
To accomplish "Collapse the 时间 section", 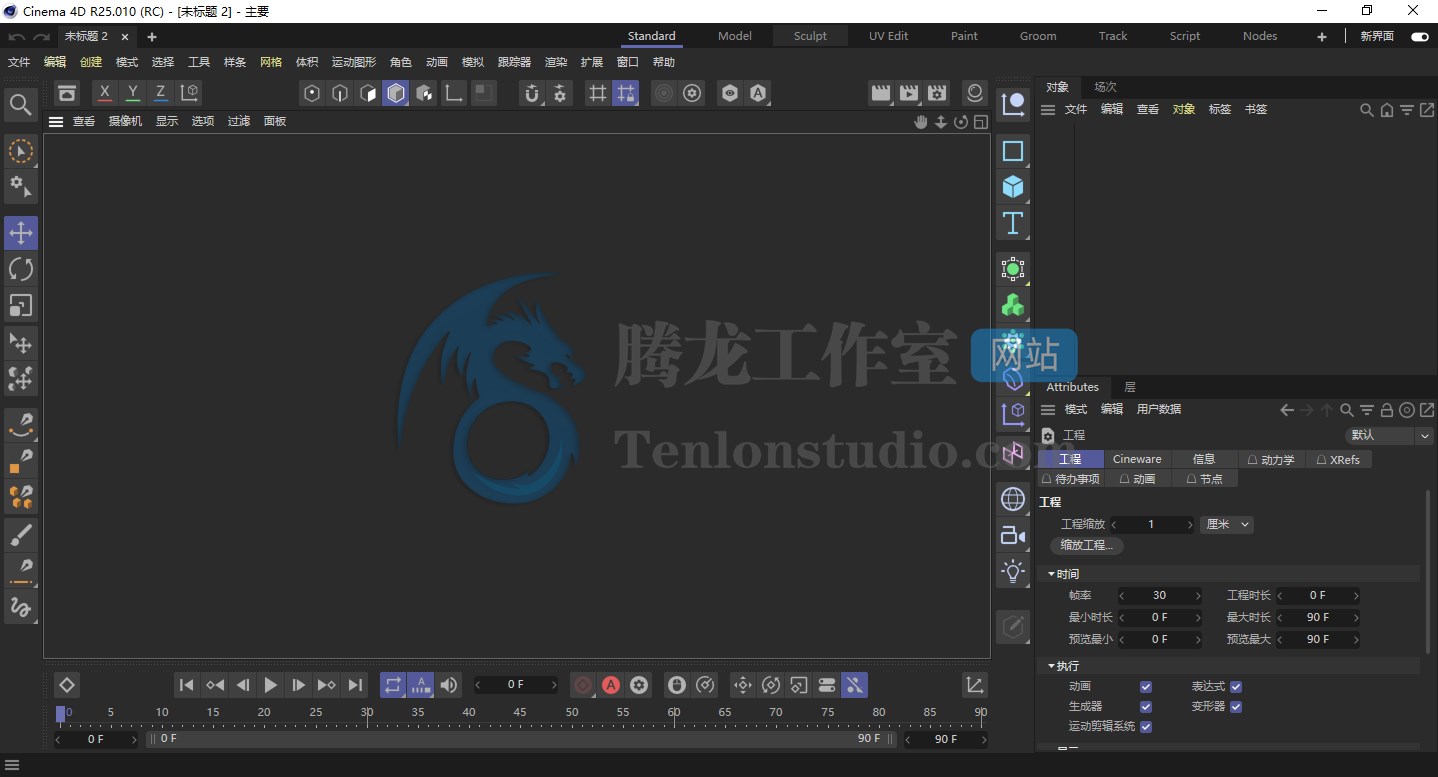I will pos(1052,574).
